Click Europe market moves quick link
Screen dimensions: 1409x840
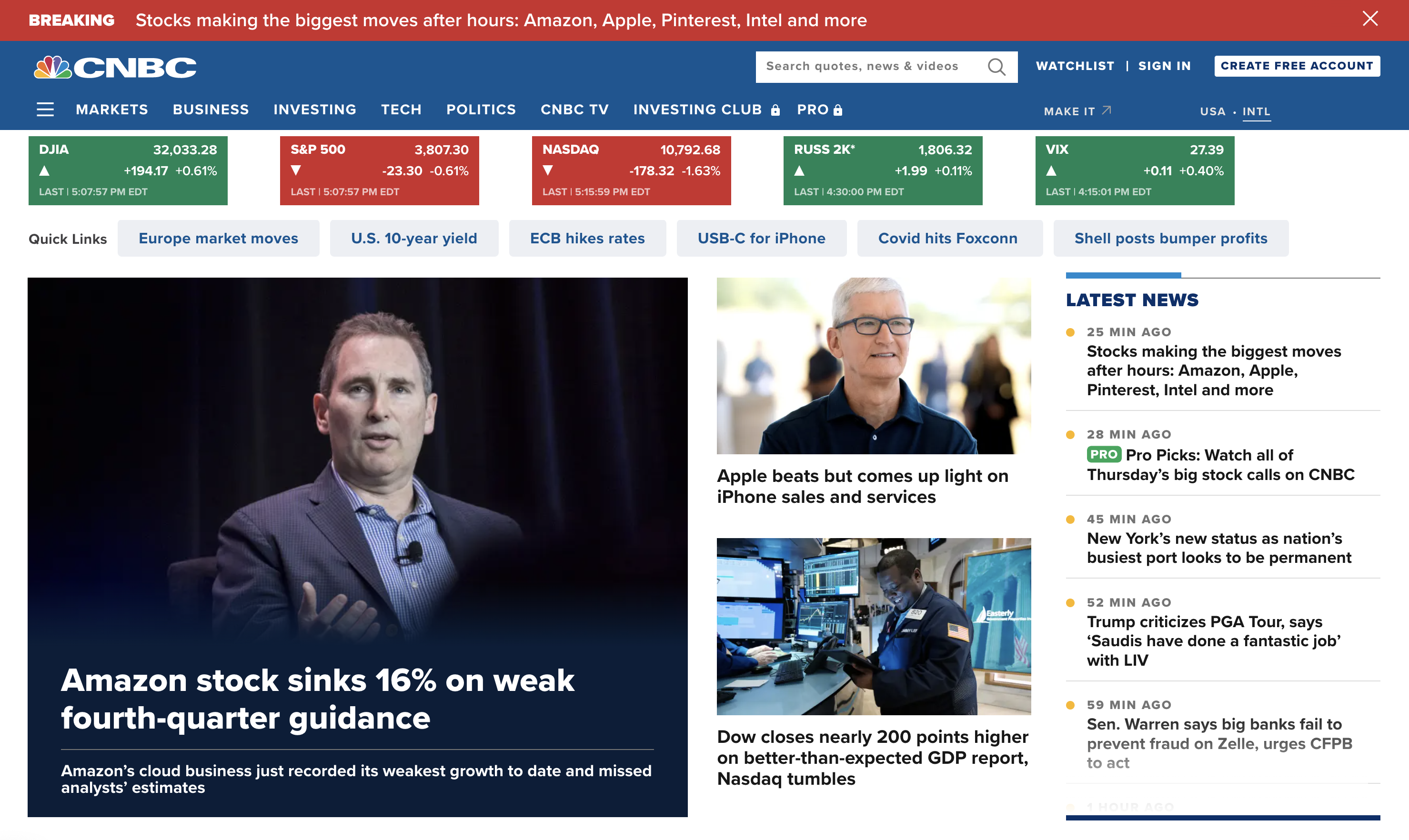[x=219, y=238]
